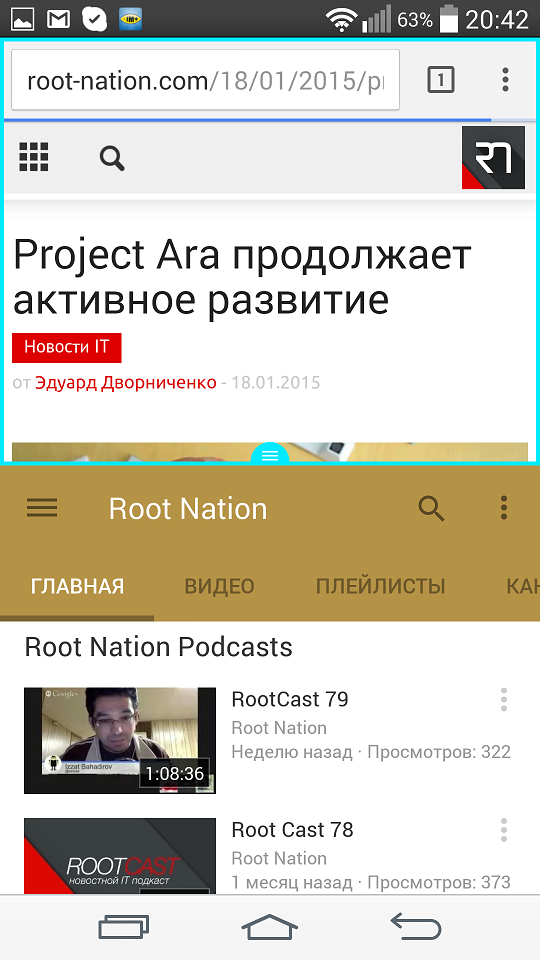540x960 pixels.
Task: Tap the Просмотров: 373 view count
Action: pyautogui.click(x=439, y=882)
